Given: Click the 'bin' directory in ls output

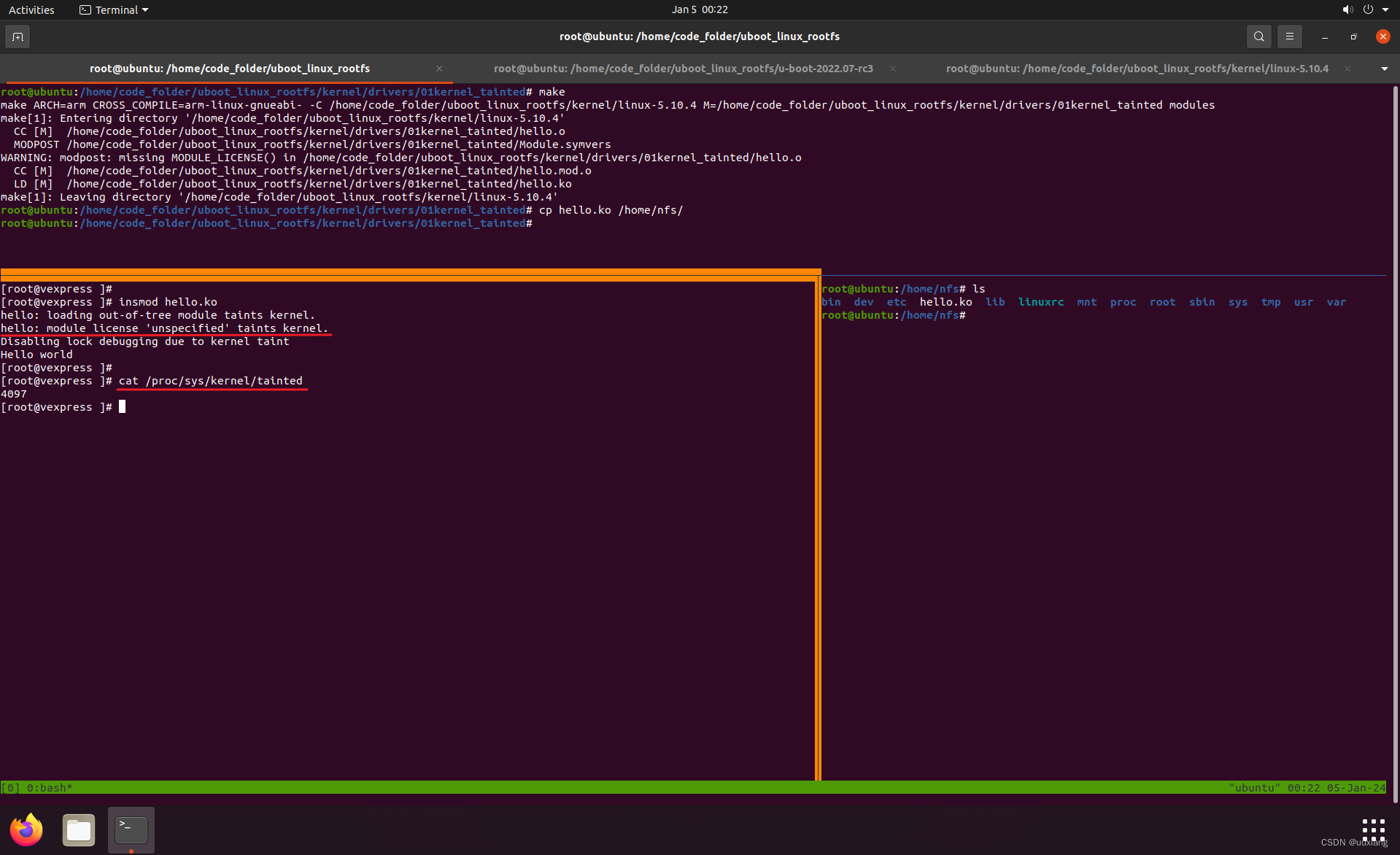Looking at the screenshot, I should click(x=831, y=302).
